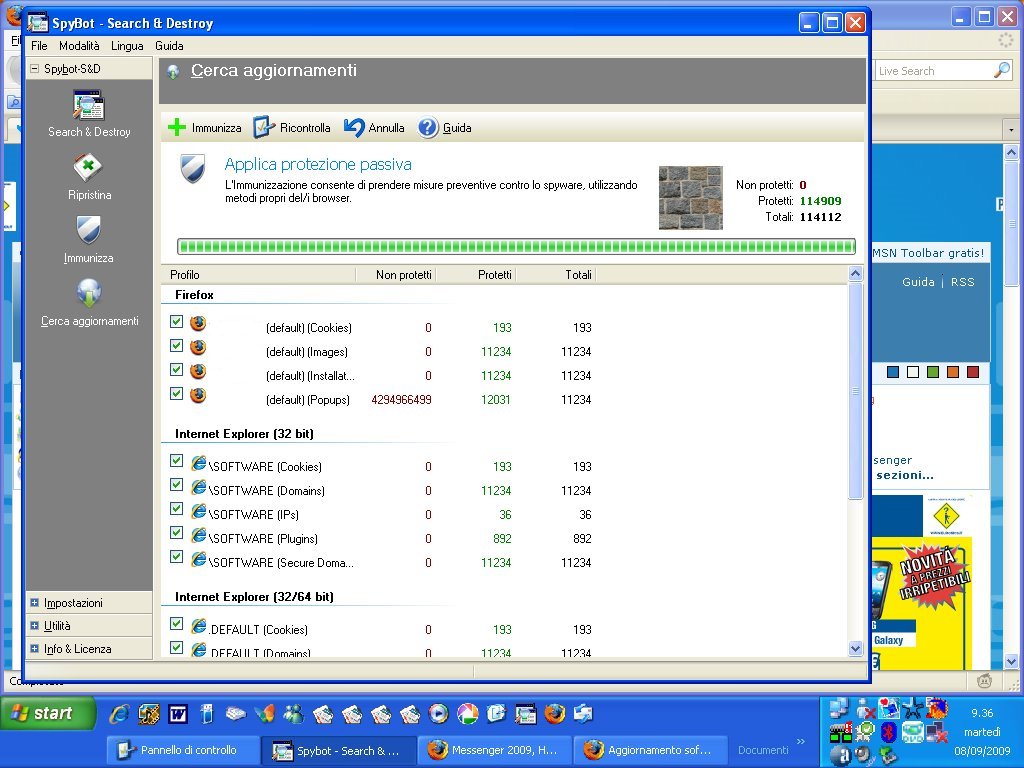
Task: Click the shield icon beside Applica protezione passiva
Action: [193, 168]
